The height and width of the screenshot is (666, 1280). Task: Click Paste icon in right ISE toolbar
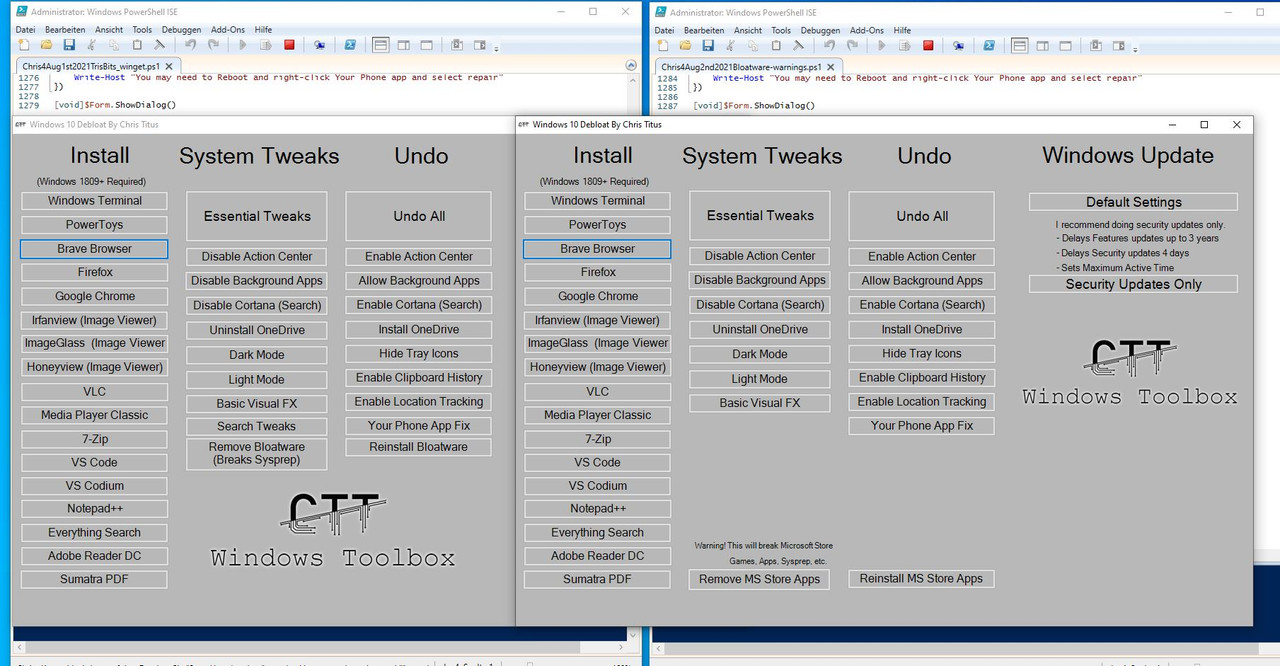coord(775,45)
